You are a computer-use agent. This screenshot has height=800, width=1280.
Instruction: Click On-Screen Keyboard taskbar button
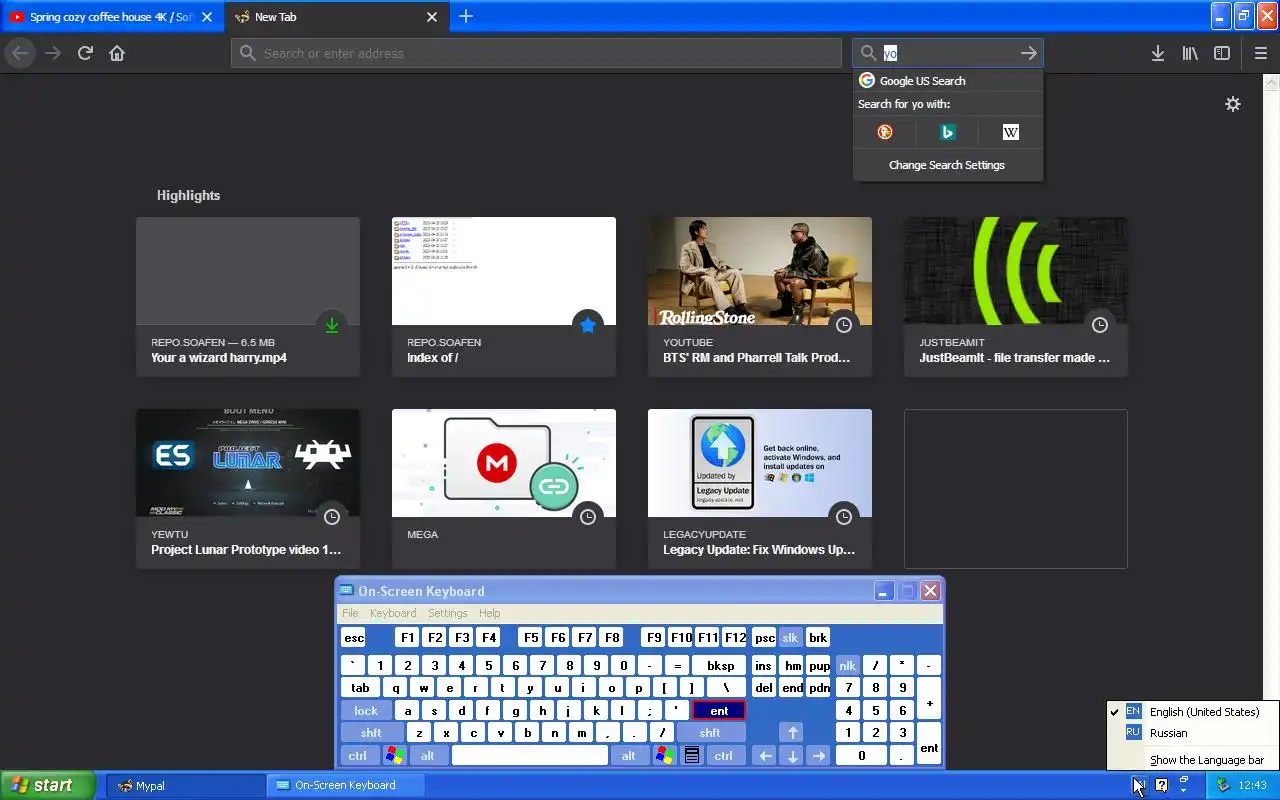pyautogui.click(x=346, y=785)
